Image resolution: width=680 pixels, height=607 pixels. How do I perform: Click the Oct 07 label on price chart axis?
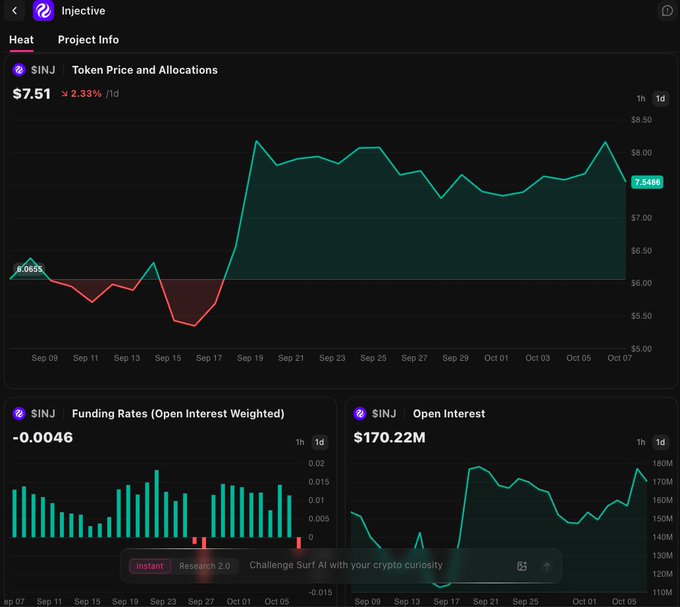(x=619, y=358)
